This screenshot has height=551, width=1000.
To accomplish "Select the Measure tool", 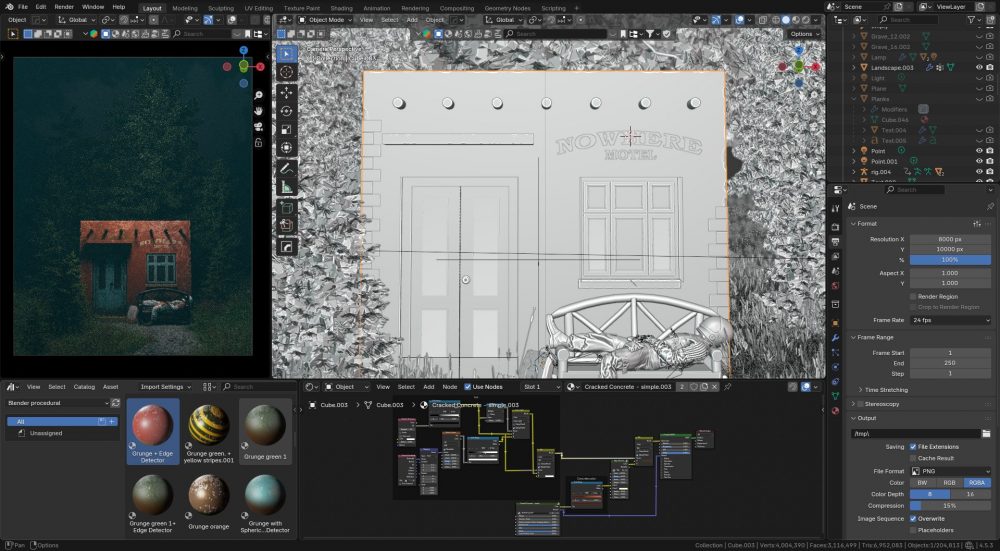I will [x=286, y=187].
